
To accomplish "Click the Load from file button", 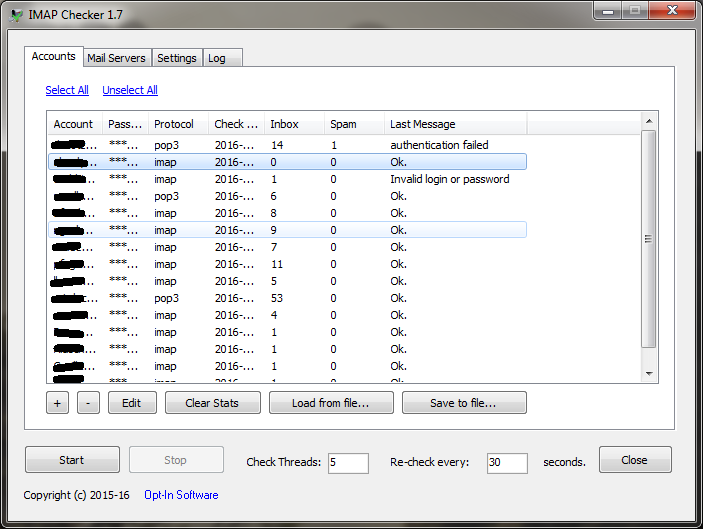I will click(x=329, y=403).
